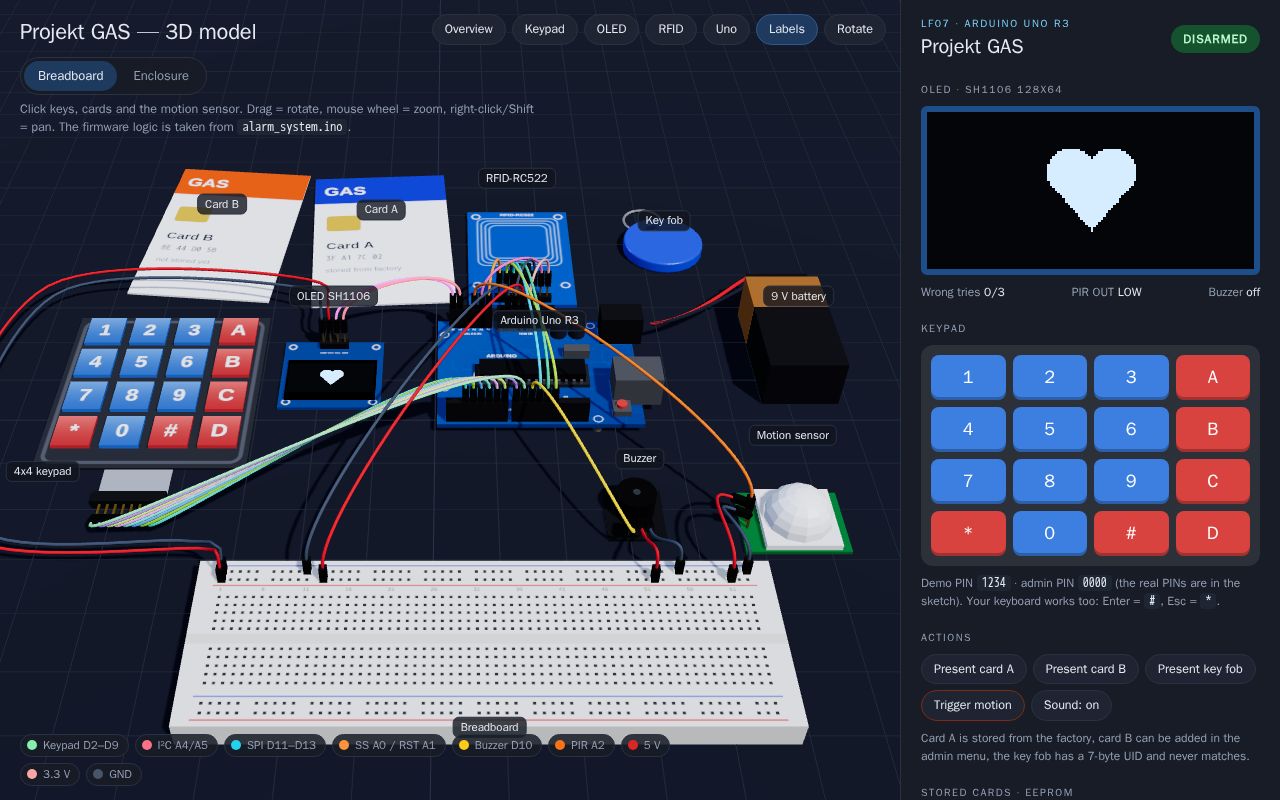Screen dimensions: 1280x800
Task: Switch to the Breadboard view tab
Action: click(x=70, y=76)
